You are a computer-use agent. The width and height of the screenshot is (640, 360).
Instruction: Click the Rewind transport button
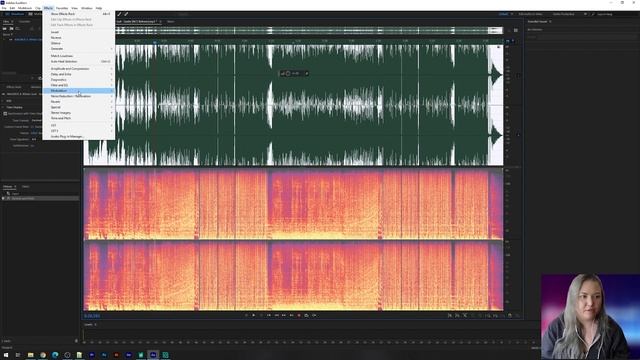pos(276,315)
